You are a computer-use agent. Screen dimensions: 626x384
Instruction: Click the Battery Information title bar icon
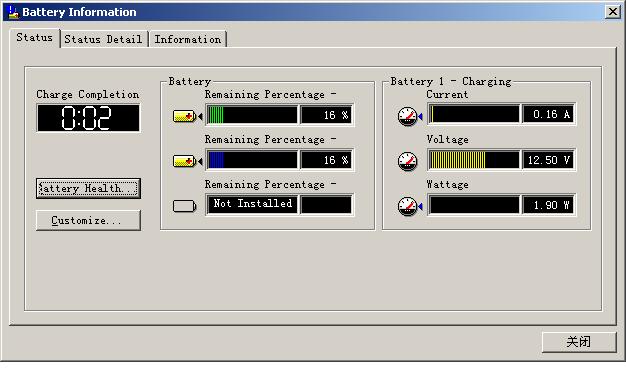(x=13, y=12)
